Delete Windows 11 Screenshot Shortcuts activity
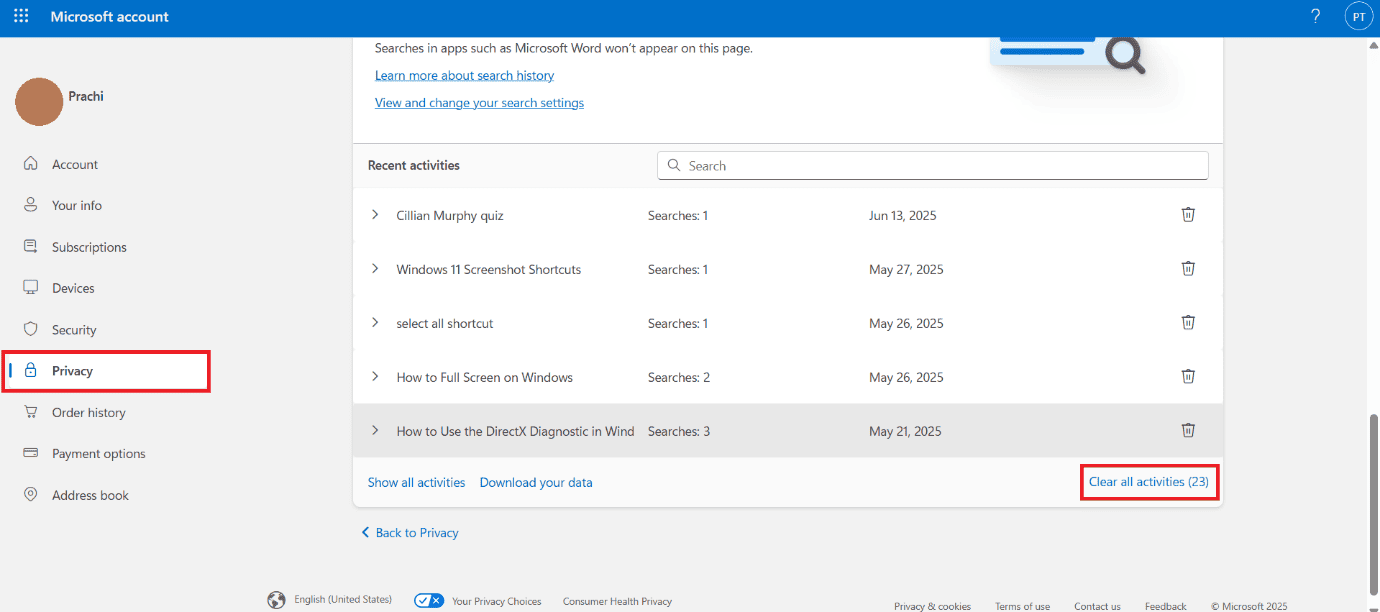1380x612 pixels. 1188,269
